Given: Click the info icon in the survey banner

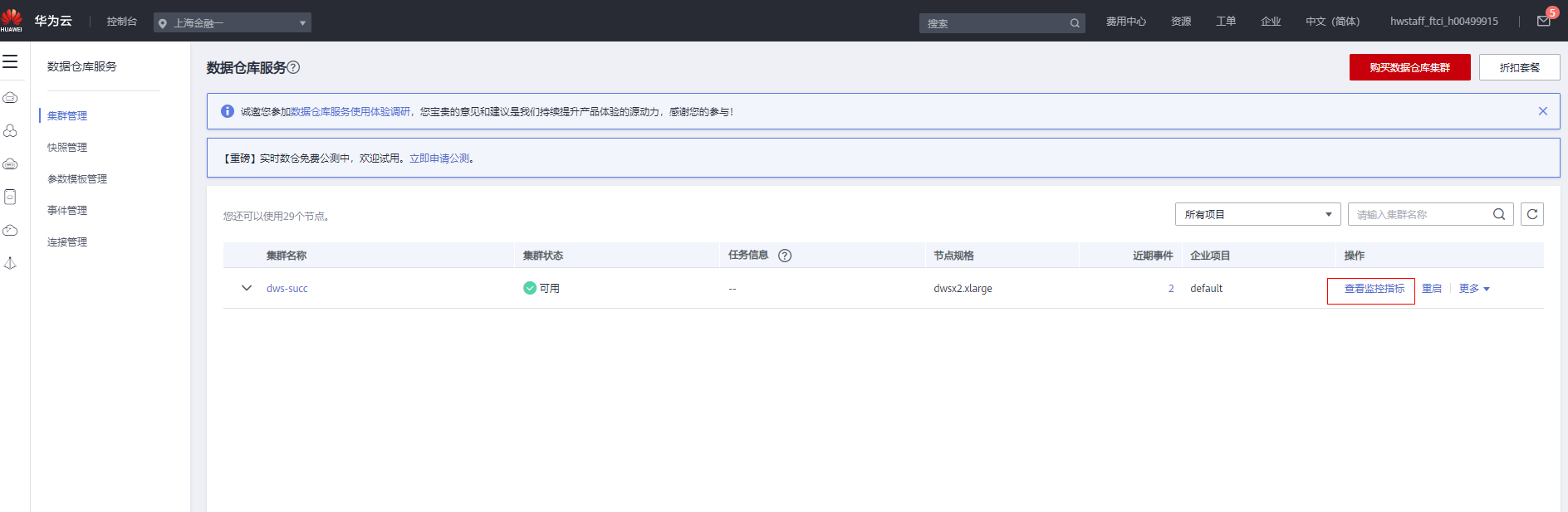Looking at the screenshot, I should [227, 111].
